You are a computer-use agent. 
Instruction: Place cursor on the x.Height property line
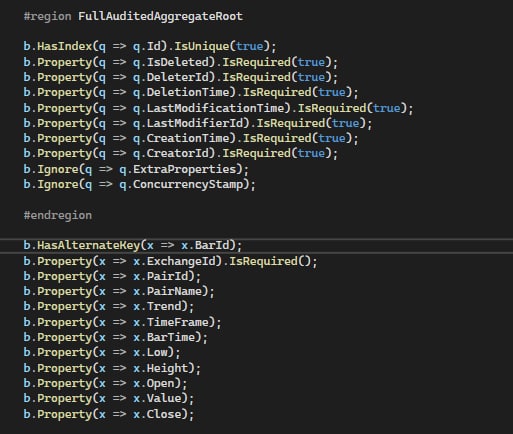pos(112,368)
